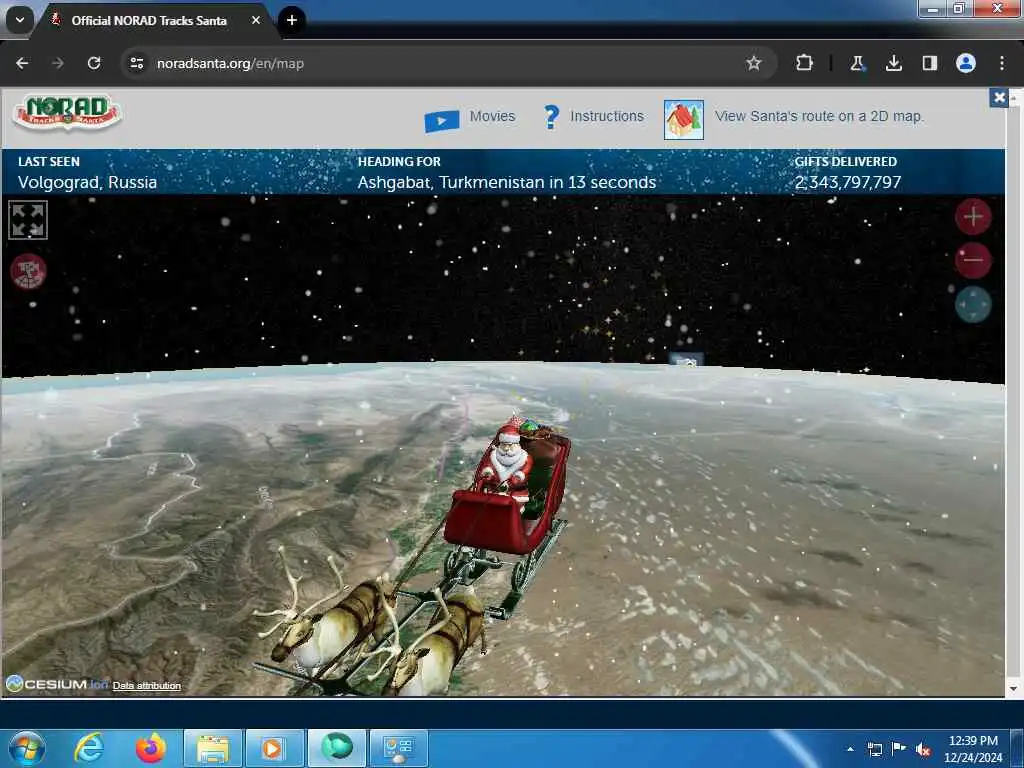Bookmark this page with the star icon
This screenshot has width=1024, height=768.
tap(754, 63)
